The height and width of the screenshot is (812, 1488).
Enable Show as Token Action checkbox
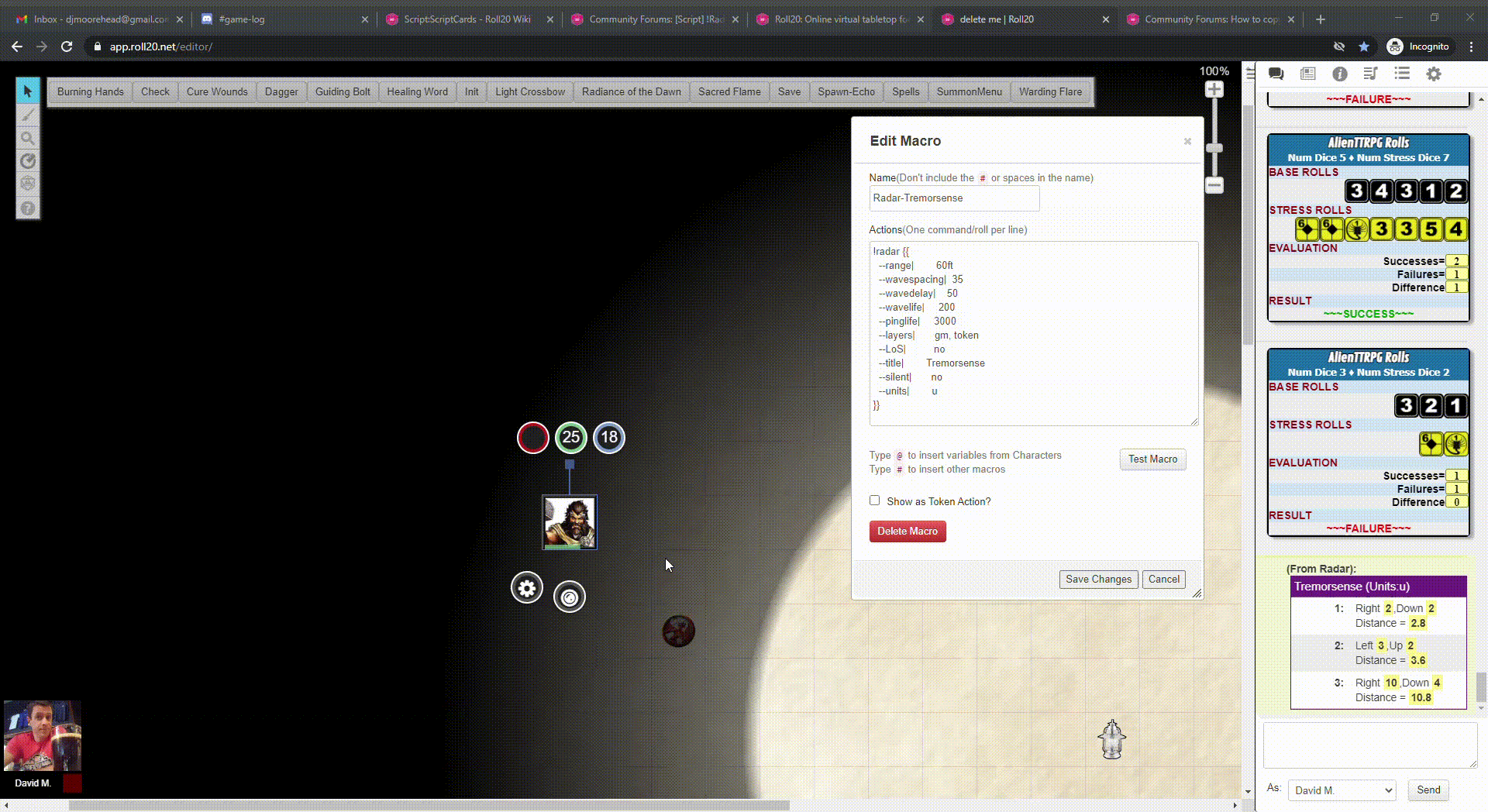874,501
